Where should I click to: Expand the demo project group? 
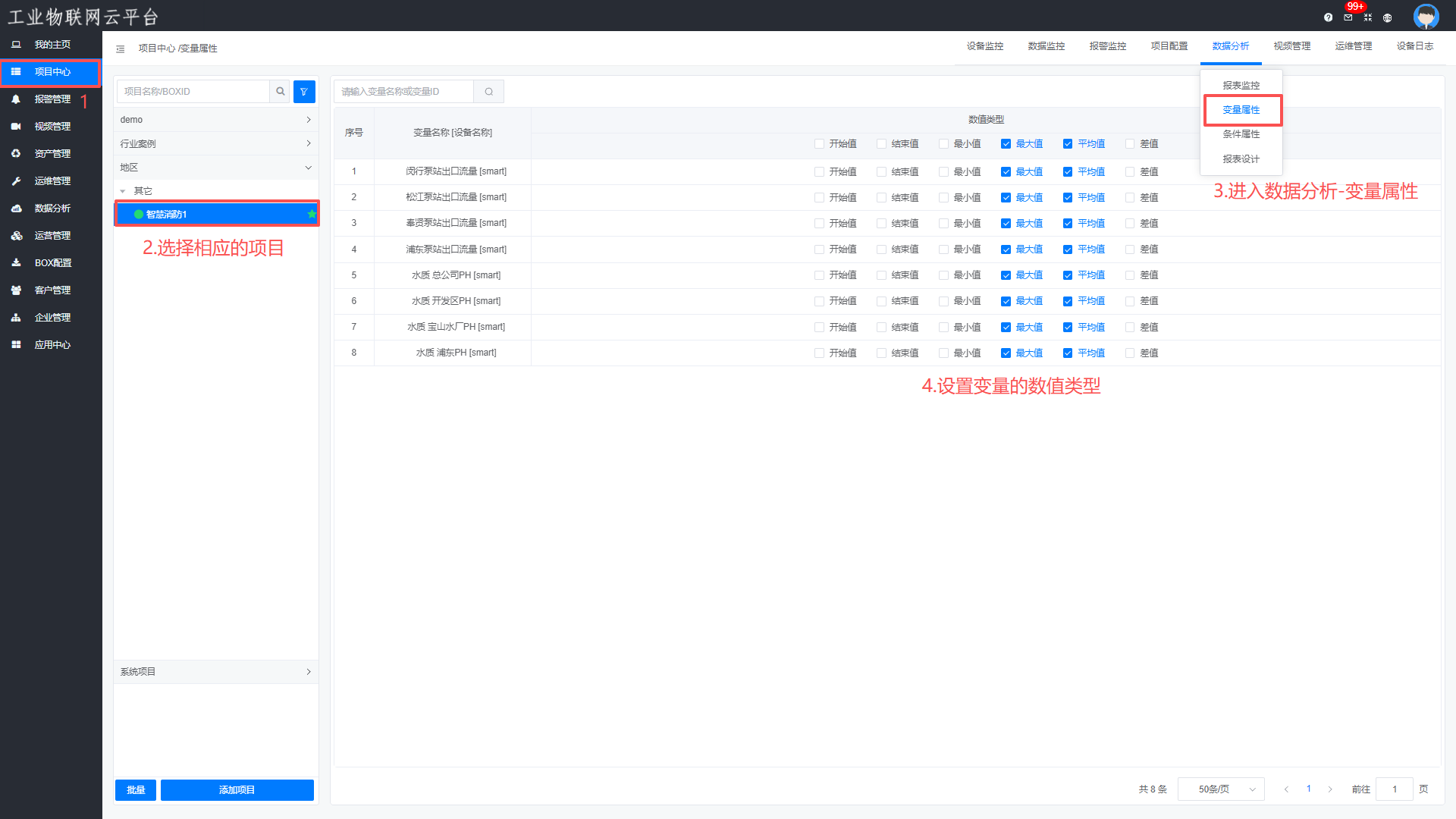(x=216, y=120)
